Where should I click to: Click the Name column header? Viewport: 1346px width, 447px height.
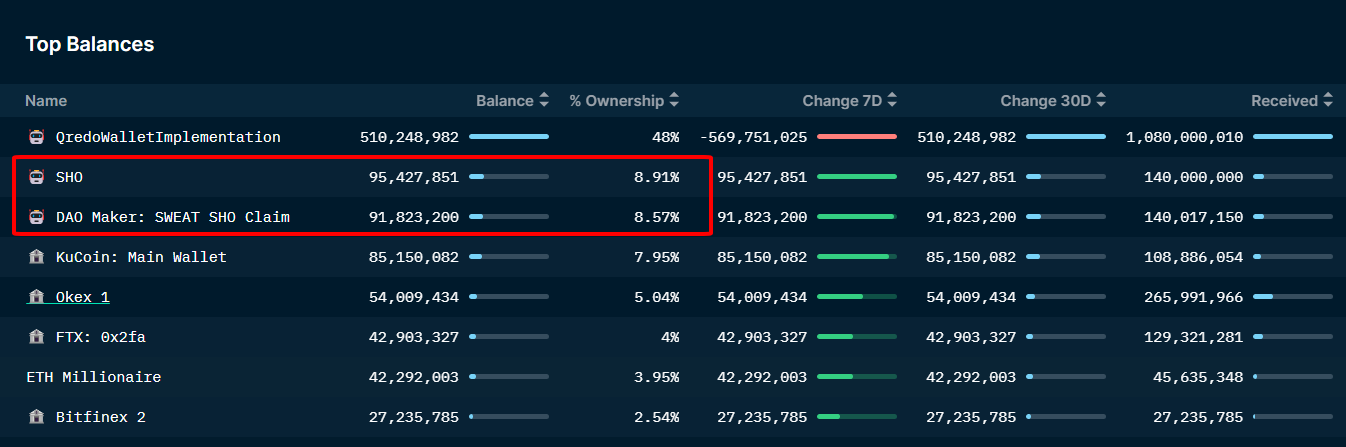tap(46, 101)
